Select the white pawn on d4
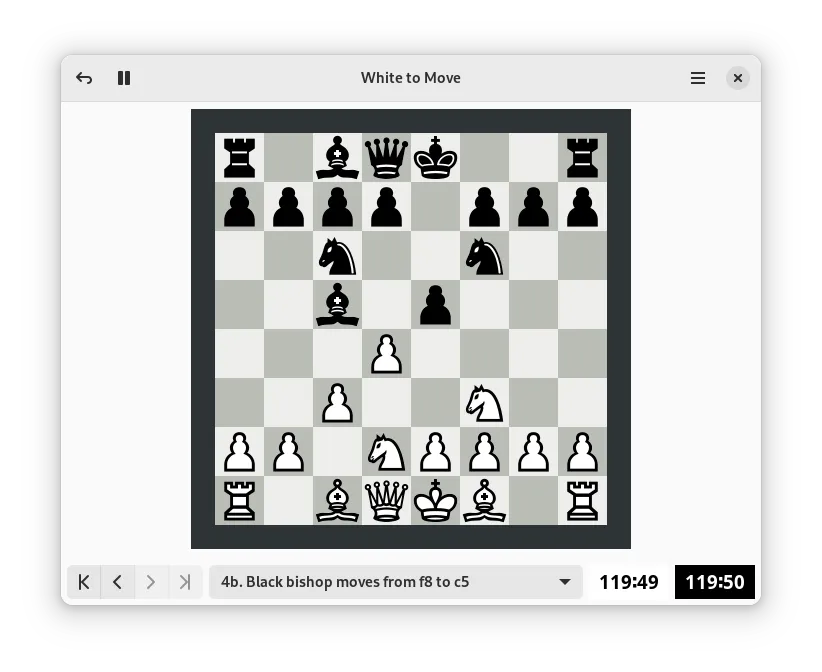 pyautogui.click(x=386, y=354)
